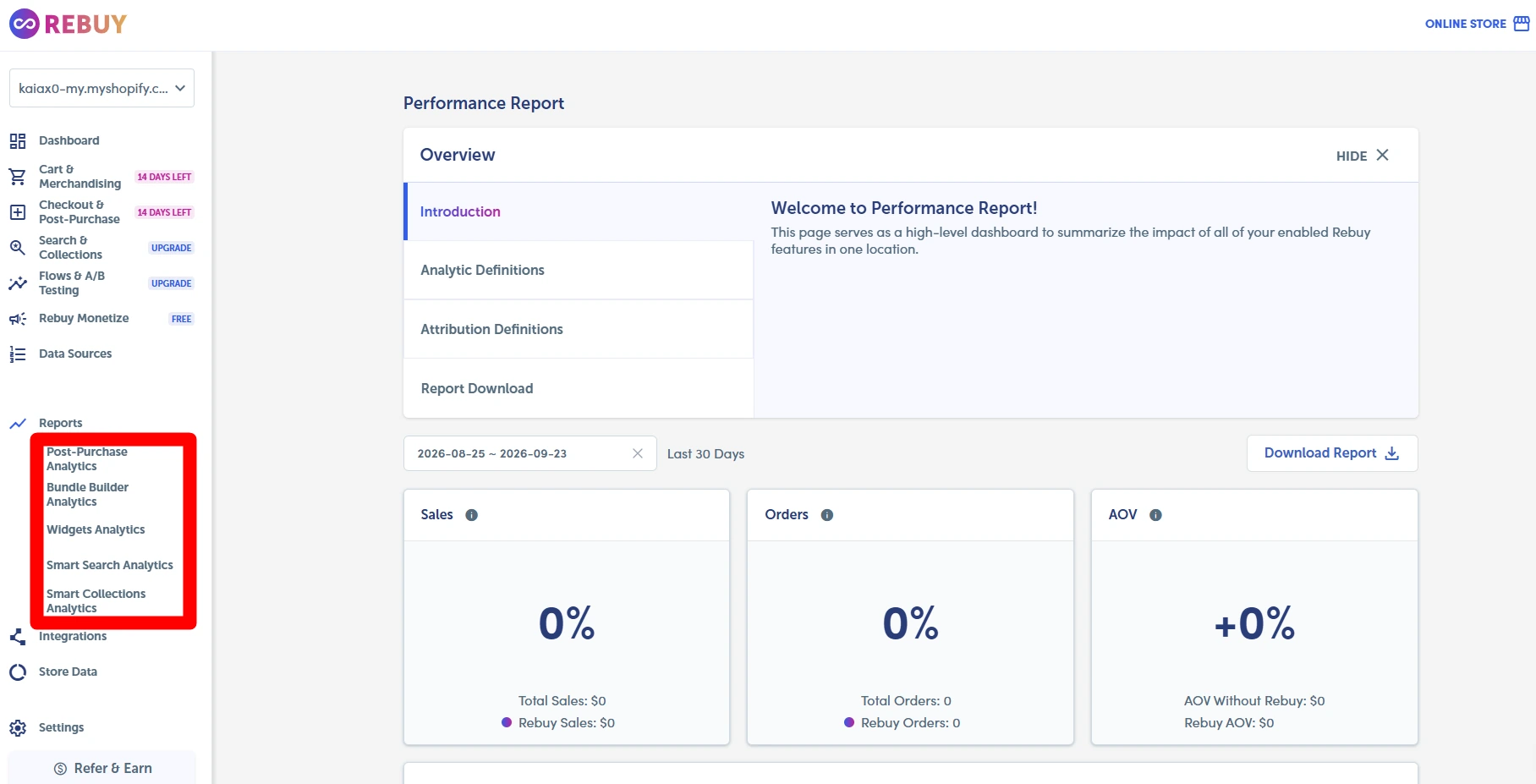The height and width of the screenshot is (784, 1536).
Task: Click the Search & Collections magnifier icon
Action: [18, 248]
